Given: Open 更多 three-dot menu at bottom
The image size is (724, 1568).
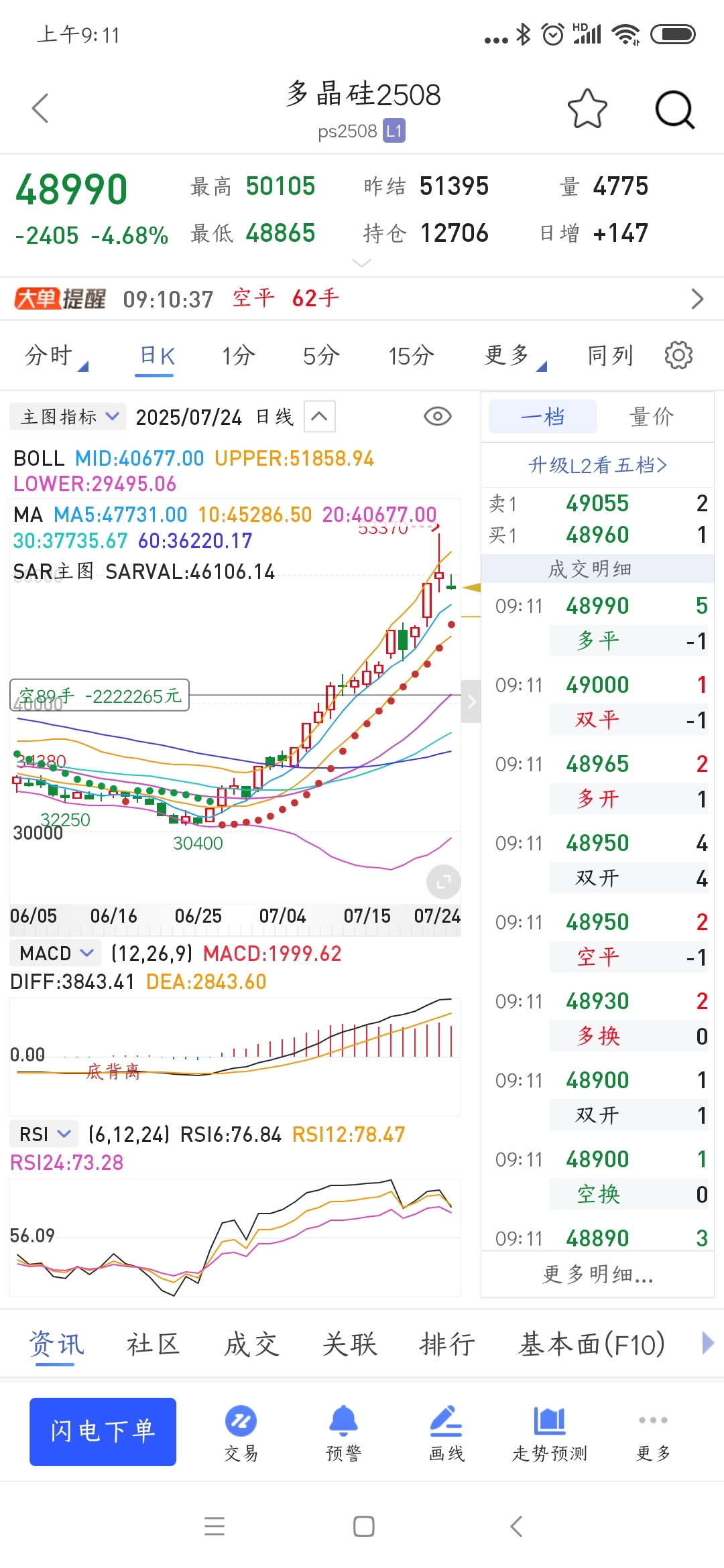Looking at the screenshot, I should tap(653, 1433).
